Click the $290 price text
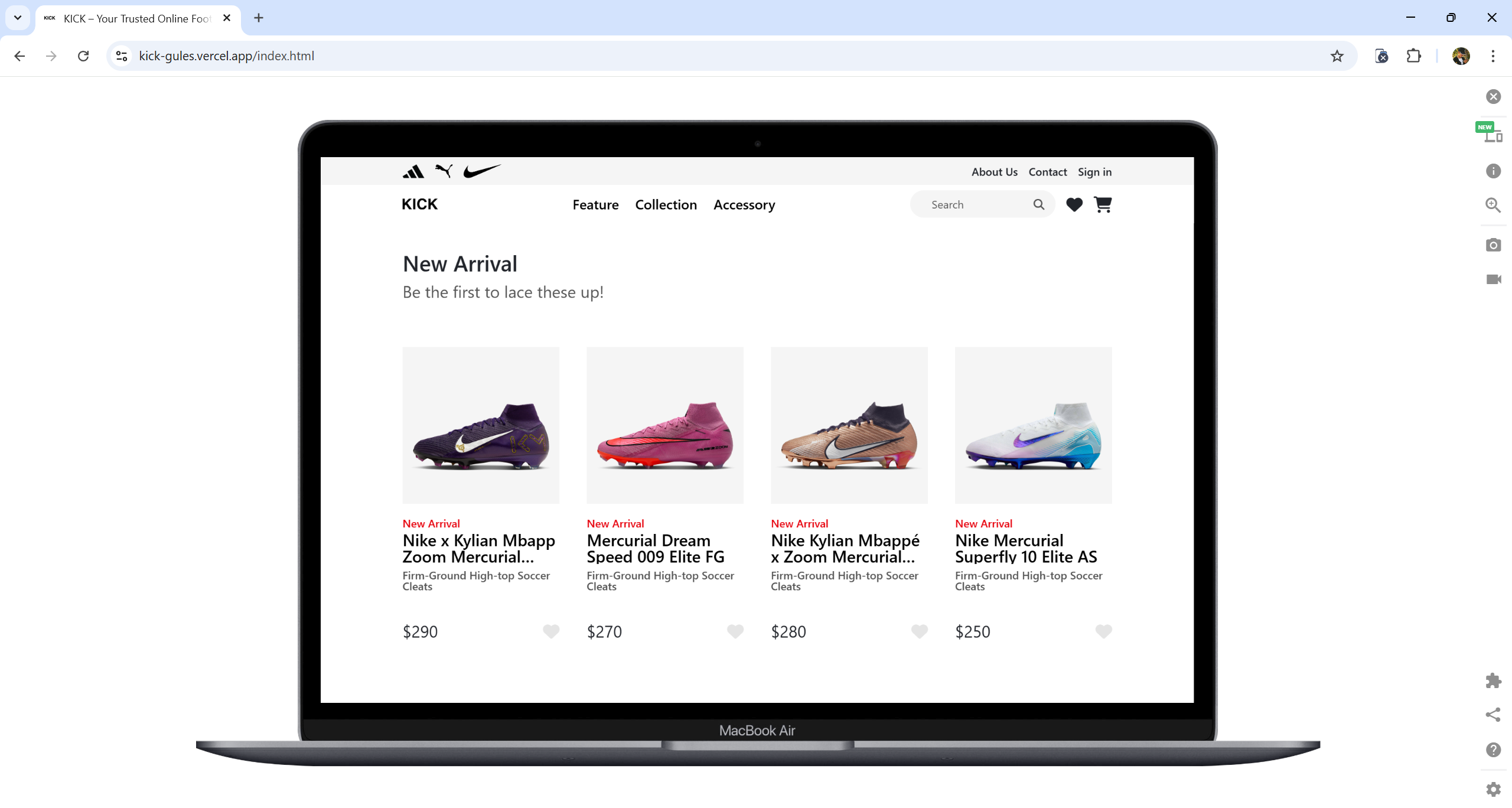The height and width of the screenshot is (808, 1512). pos(421,632)
